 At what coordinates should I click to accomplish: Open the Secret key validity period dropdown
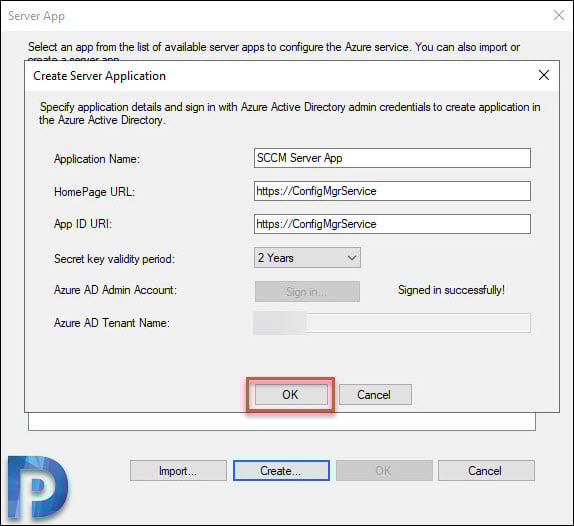pyautogui.click(x=307, y=258)
